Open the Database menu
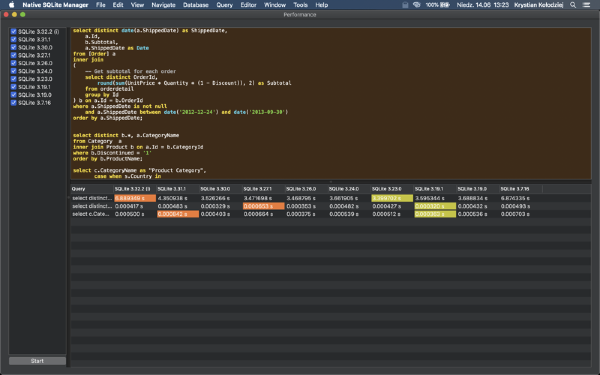600x375 pixels. pyautogui.click(x=196, y=5)
